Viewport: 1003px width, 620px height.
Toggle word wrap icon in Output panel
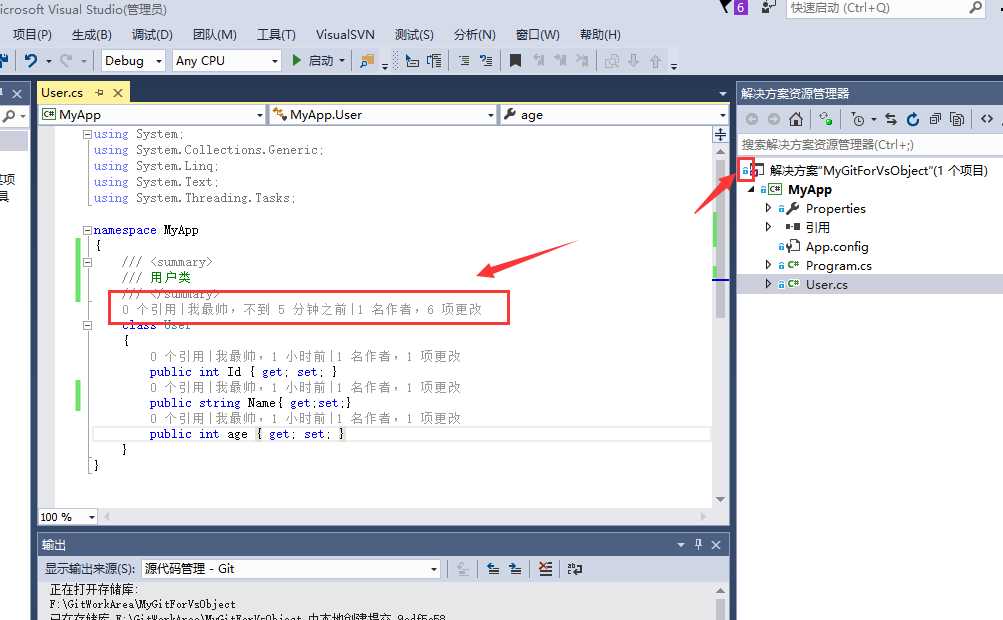click(x=574, y=568)
